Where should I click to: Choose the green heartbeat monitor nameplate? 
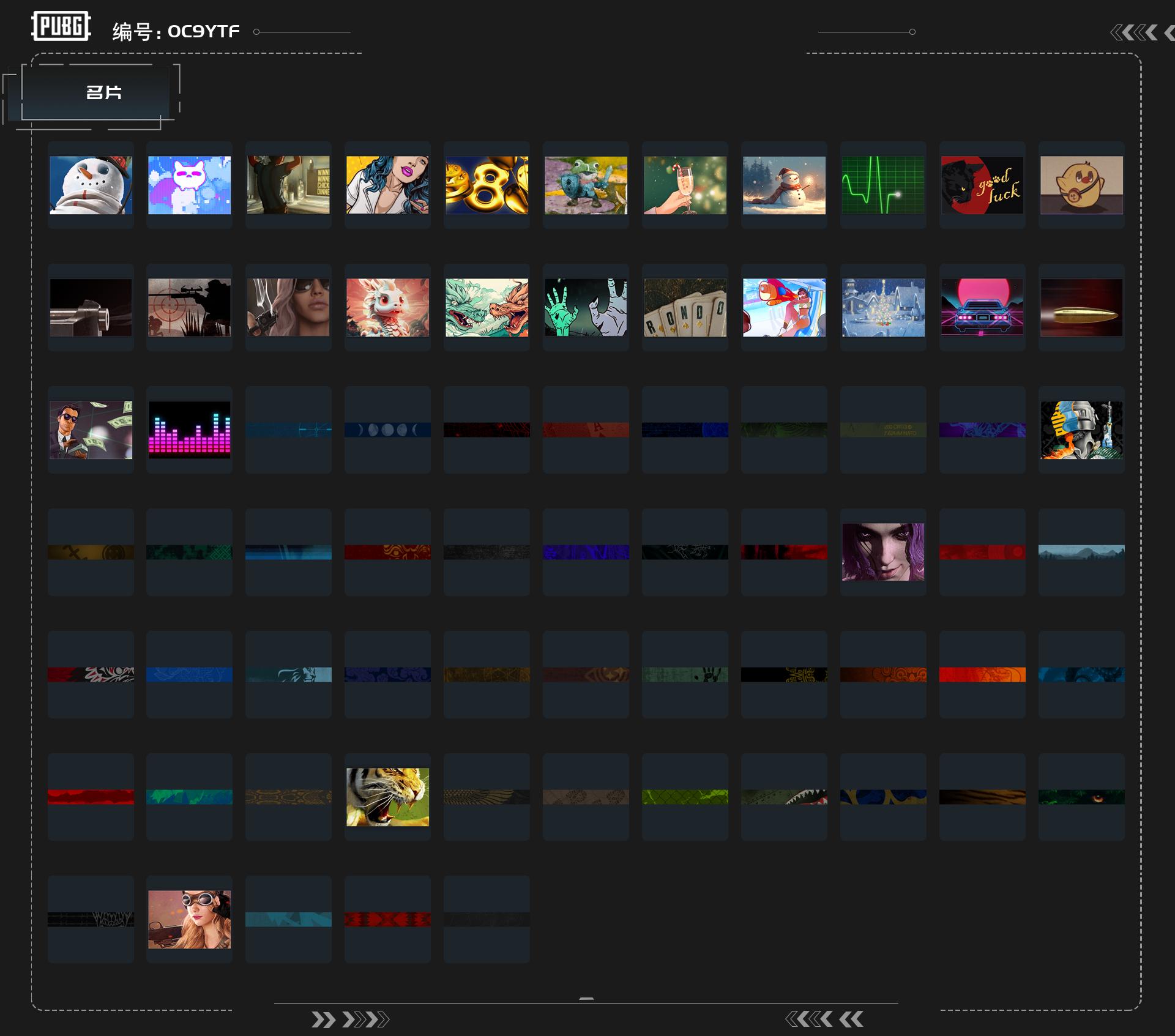point(883,185)
